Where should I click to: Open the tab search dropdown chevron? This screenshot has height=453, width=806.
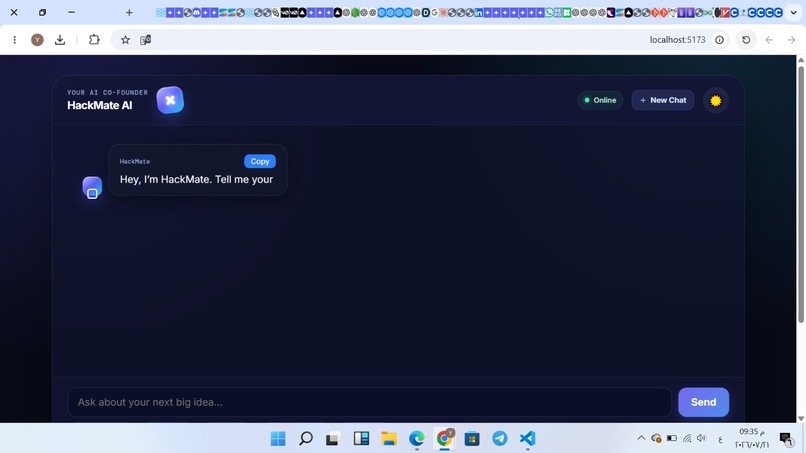tap(794, 12)
